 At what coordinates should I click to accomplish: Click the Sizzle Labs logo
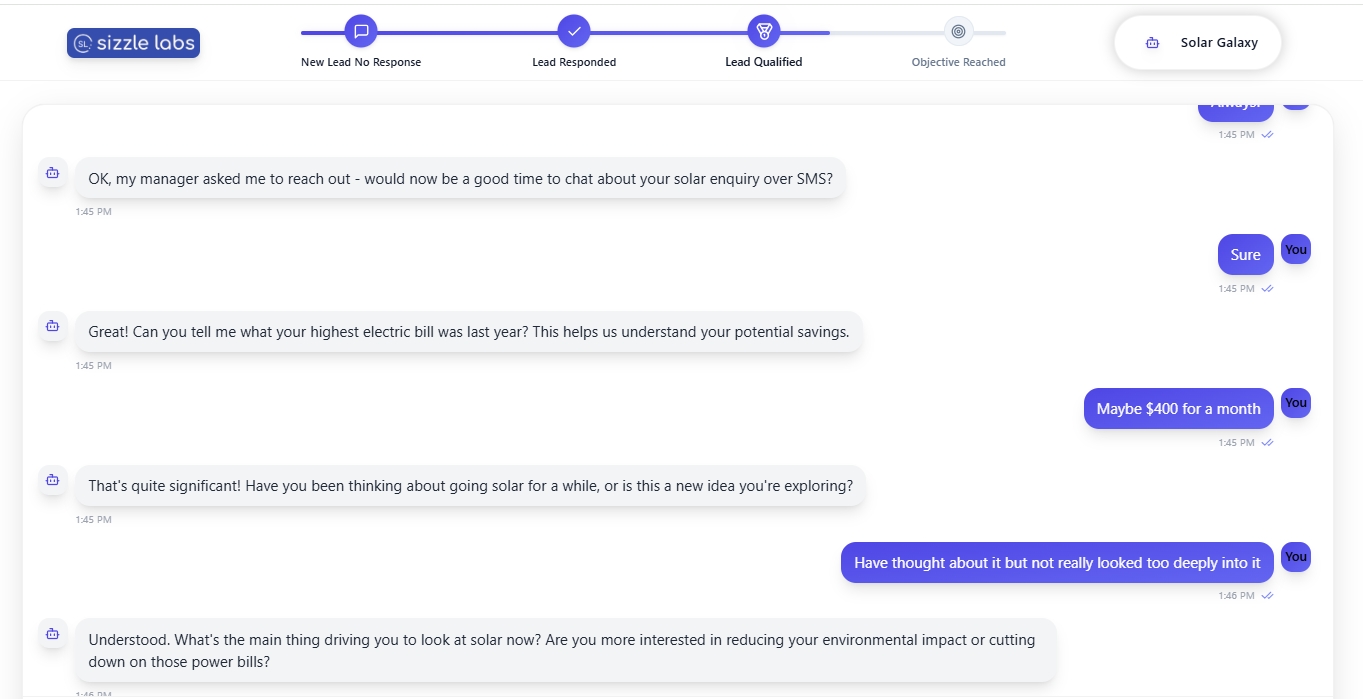133,43
